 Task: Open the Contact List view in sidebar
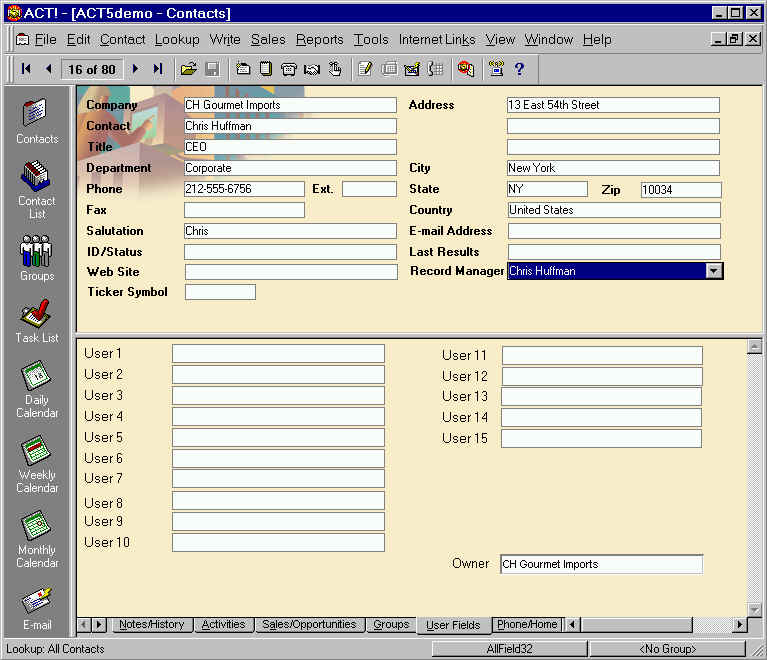point(36,187)
